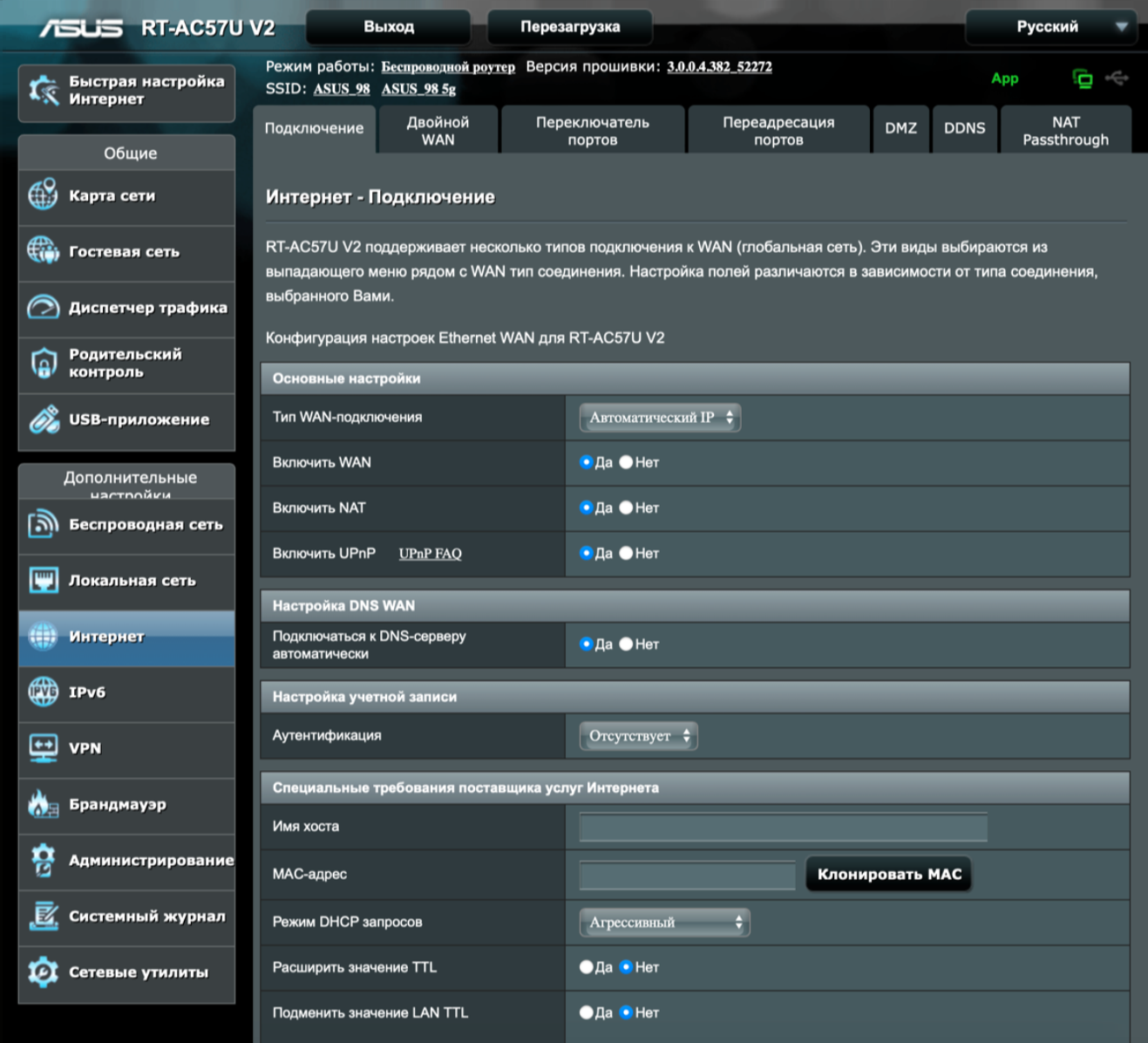The width and height of the screenshot is (1148, 1043).
Task: Open the ASUS_98 5g SSID link
Action: tap(418, 89)
